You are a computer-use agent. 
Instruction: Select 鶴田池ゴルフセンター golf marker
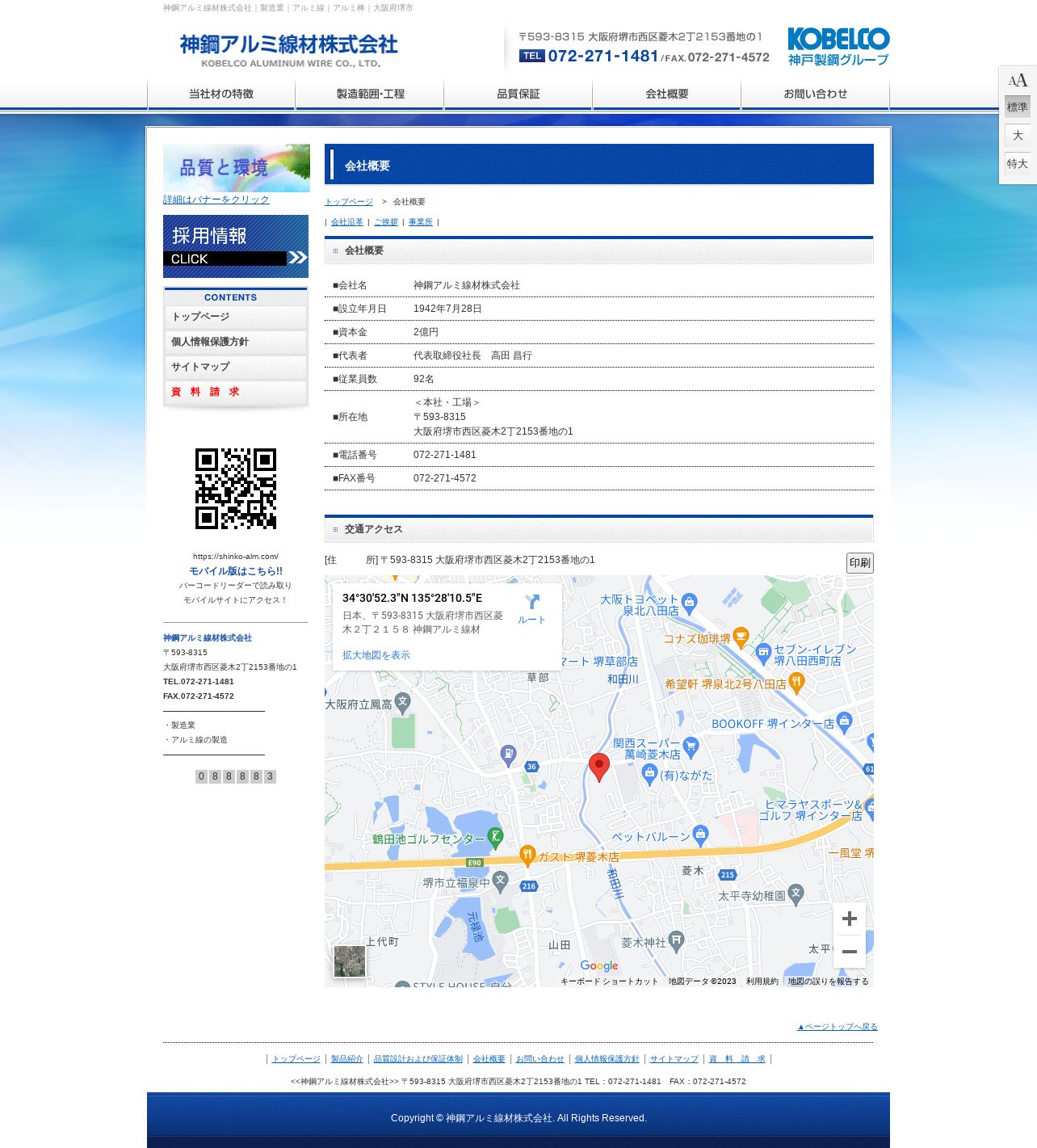[x=496, y=838]
